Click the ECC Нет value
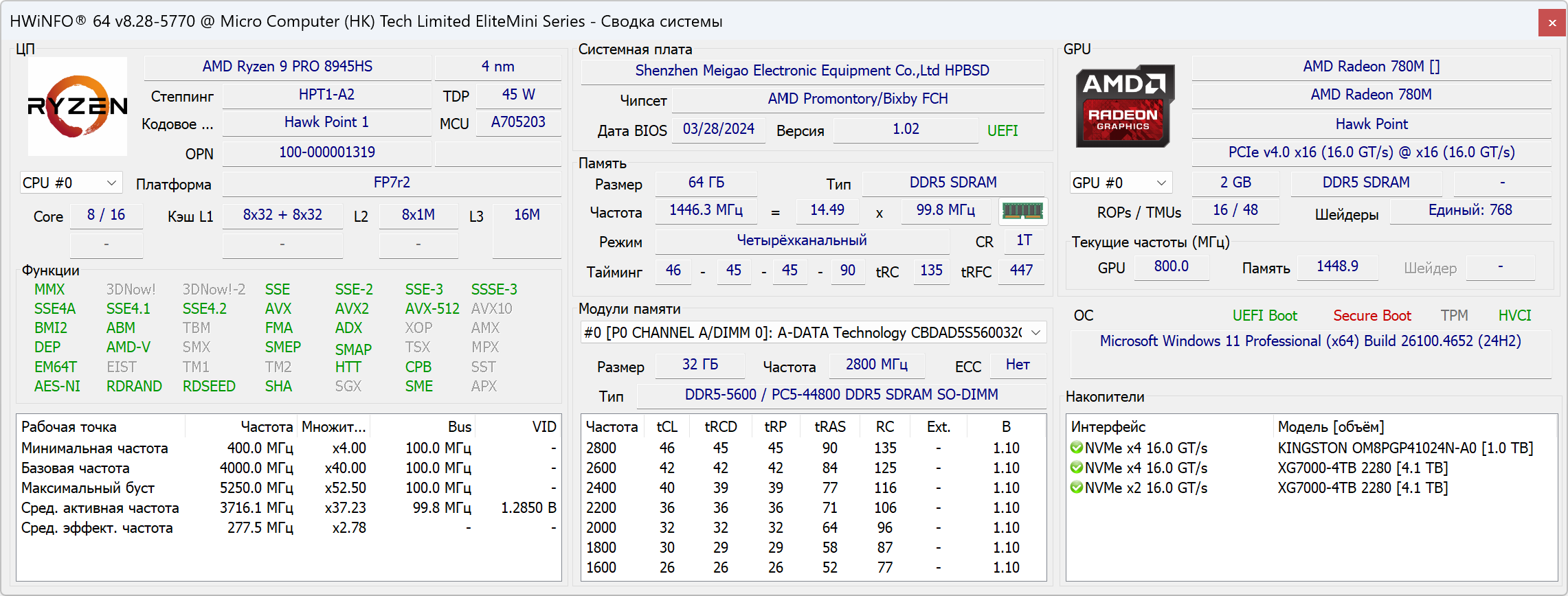 click(1018, 365)
